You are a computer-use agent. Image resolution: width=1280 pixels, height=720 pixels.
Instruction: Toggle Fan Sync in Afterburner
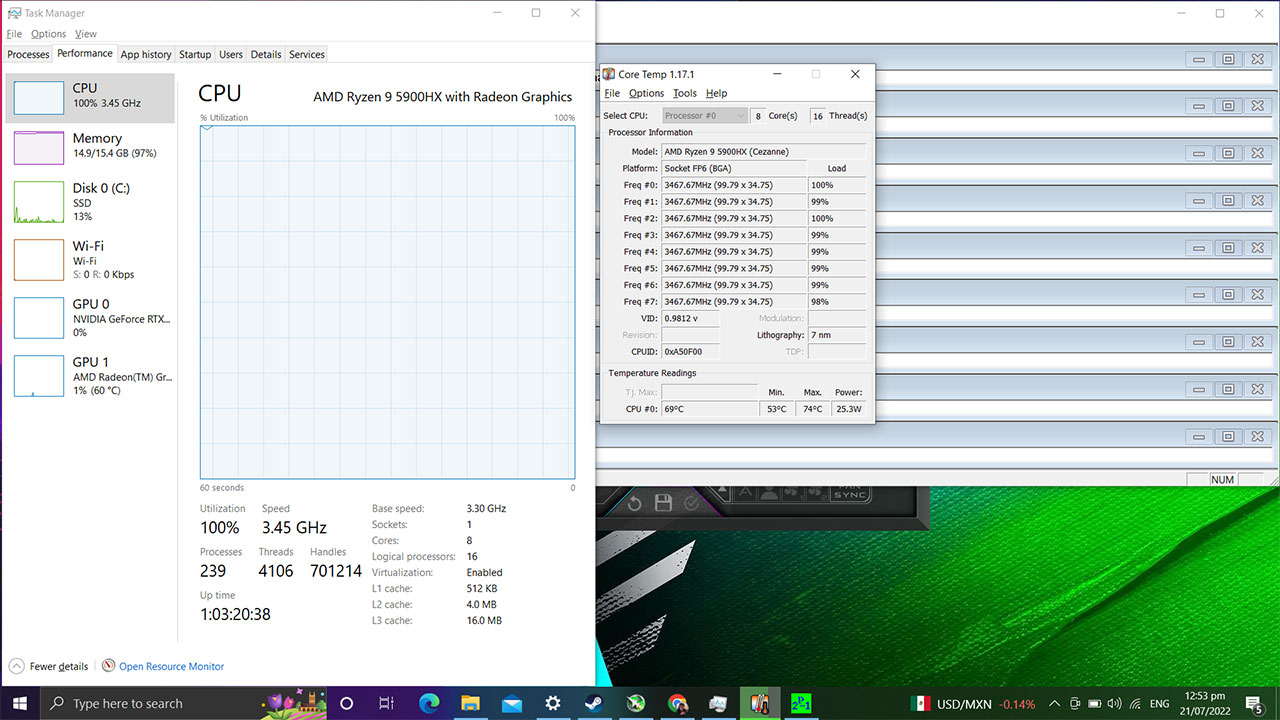(850, 492)
